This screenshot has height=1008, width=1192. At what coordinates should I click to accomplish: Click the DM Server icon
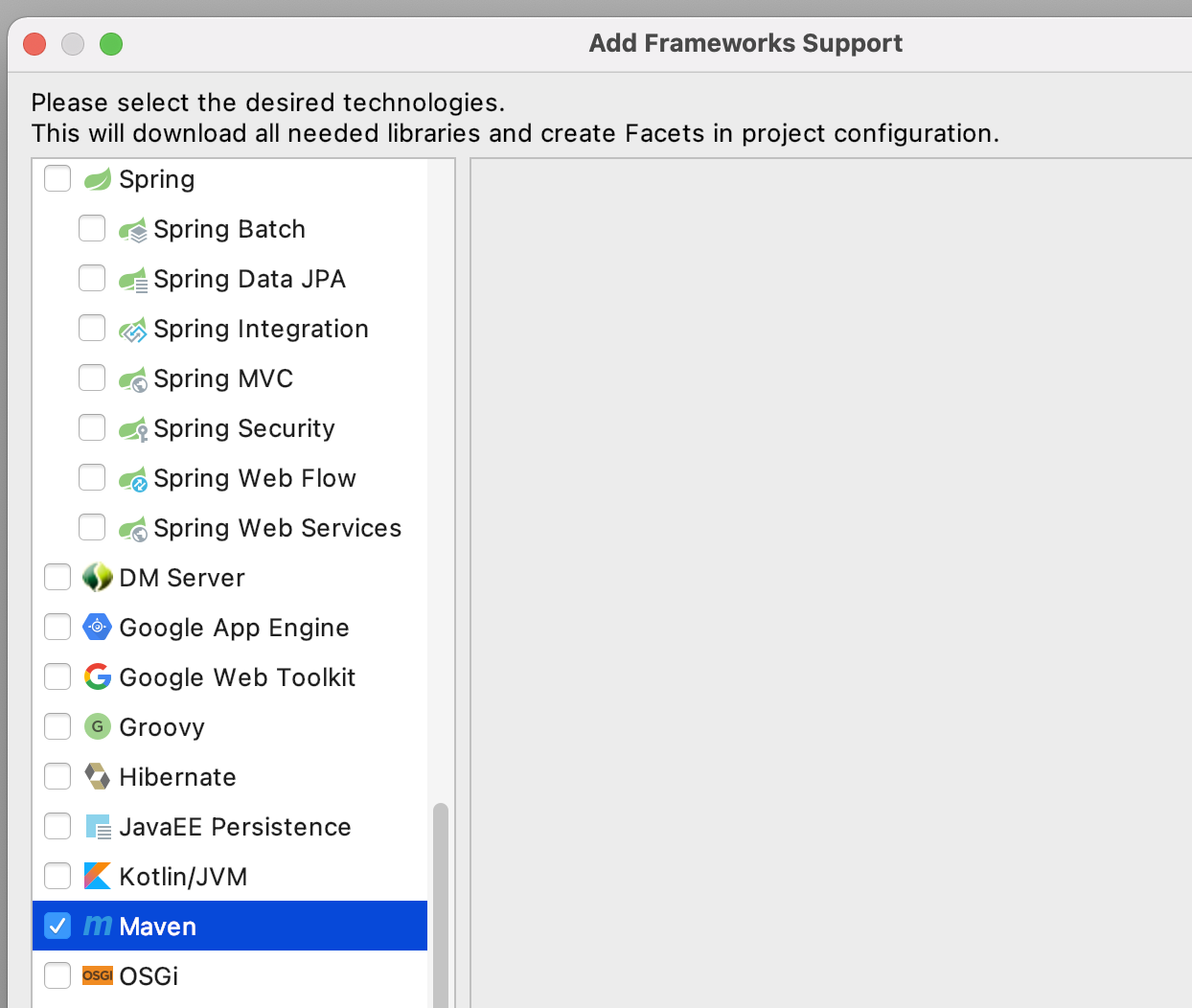tap(98, 578)
